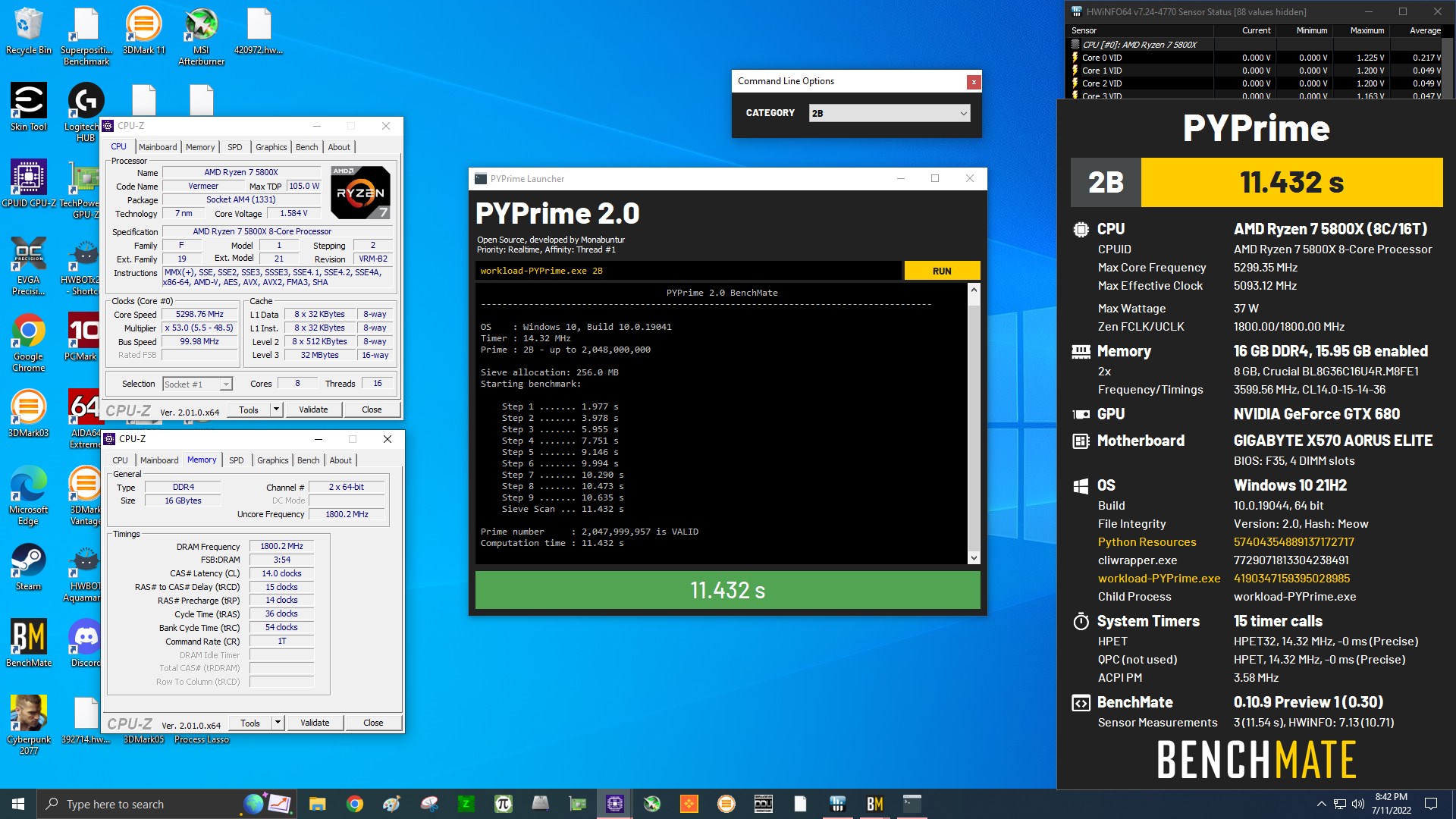This screenshot has height=819, width=1456.
Task: Open About tab in lower CPU-Z
Action: coord(340,460)
